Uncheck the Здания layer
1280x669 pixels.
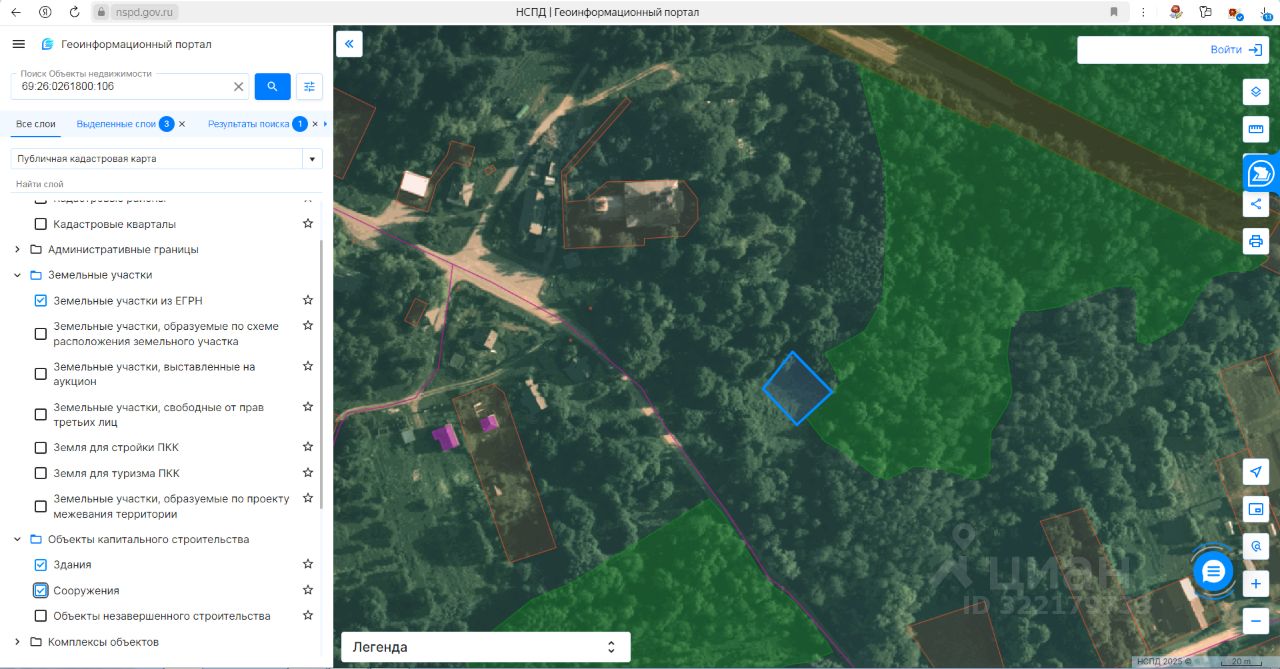click(x=41, y=565)
